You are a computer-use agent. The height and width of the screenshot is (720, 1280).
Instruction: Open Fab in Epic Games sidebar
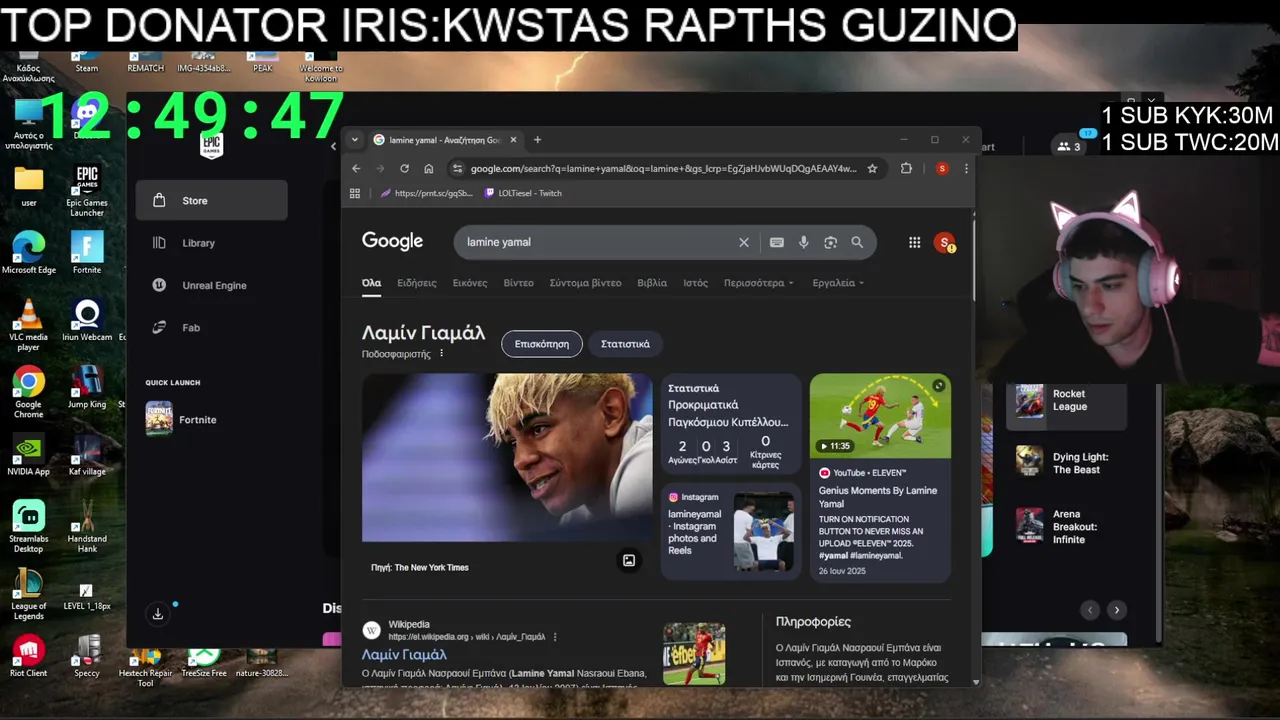click(211, 328)
